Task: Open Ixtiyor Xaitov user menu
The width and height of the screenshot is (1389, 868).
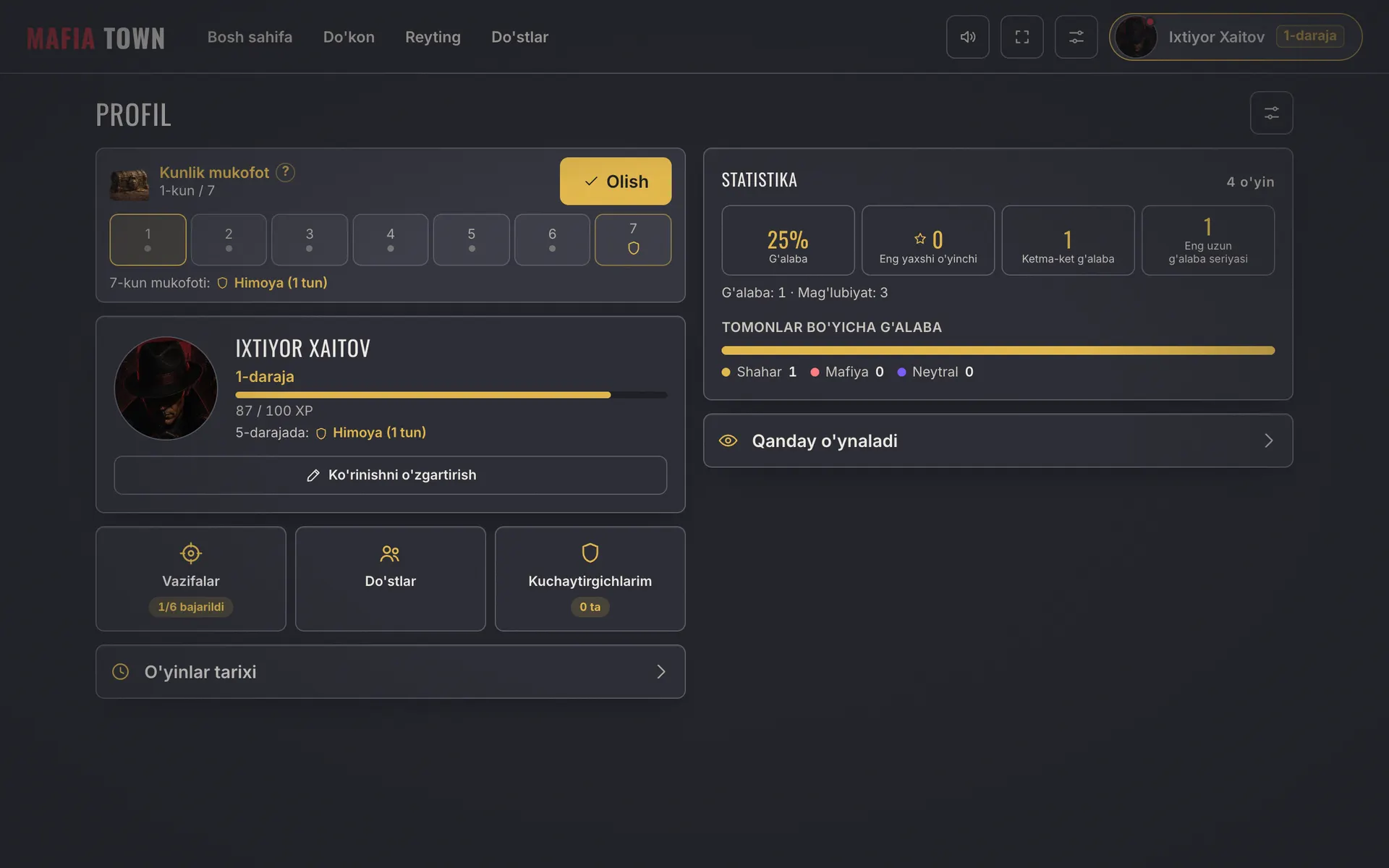Action: tap(1235, 37)
